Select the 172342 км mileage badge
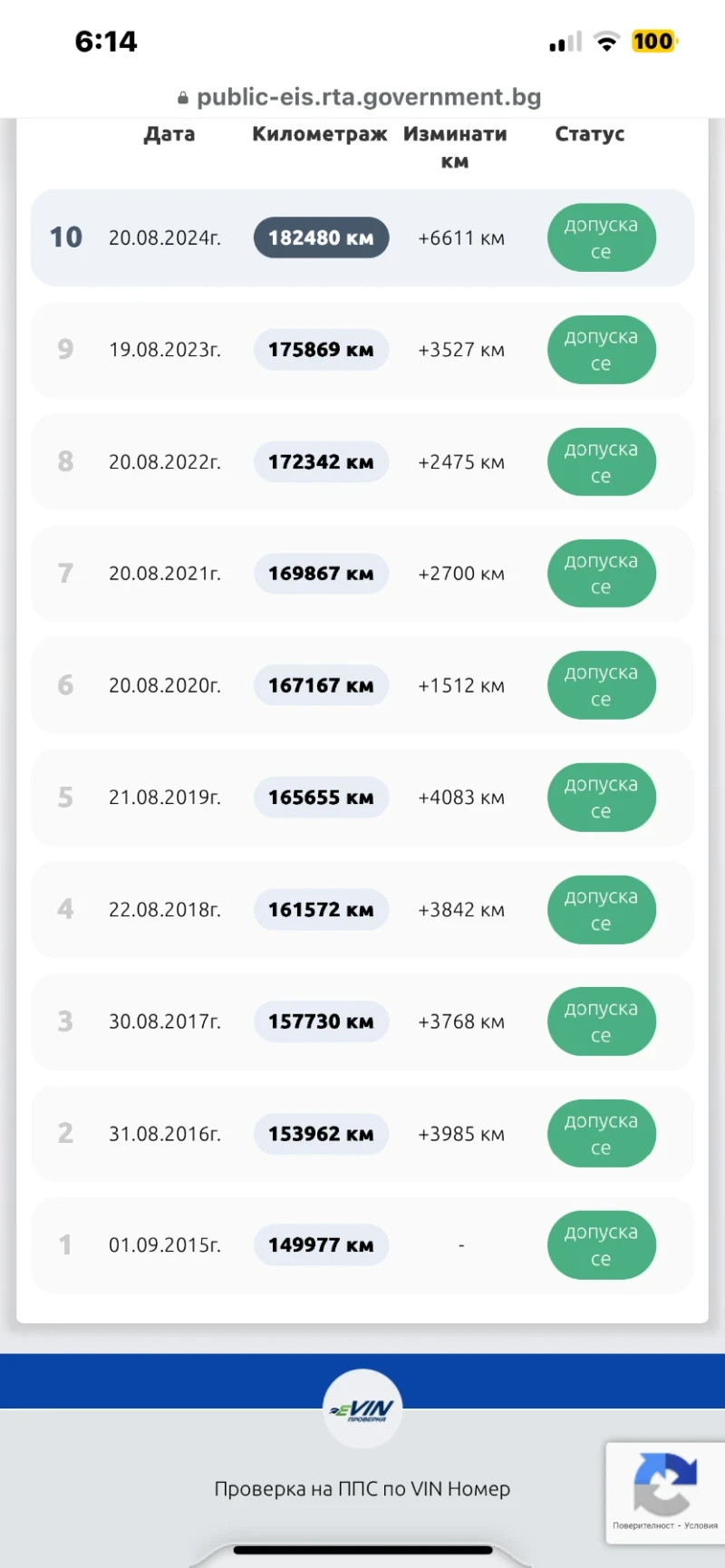Image resolution: width=725 pixels, height=1568 pixels. [321, 462]
